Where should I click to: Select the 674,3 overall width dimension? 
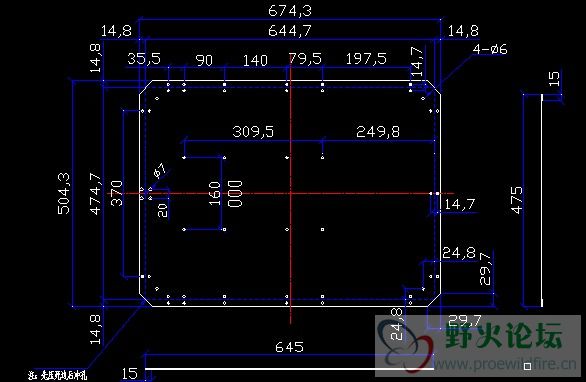290,10
